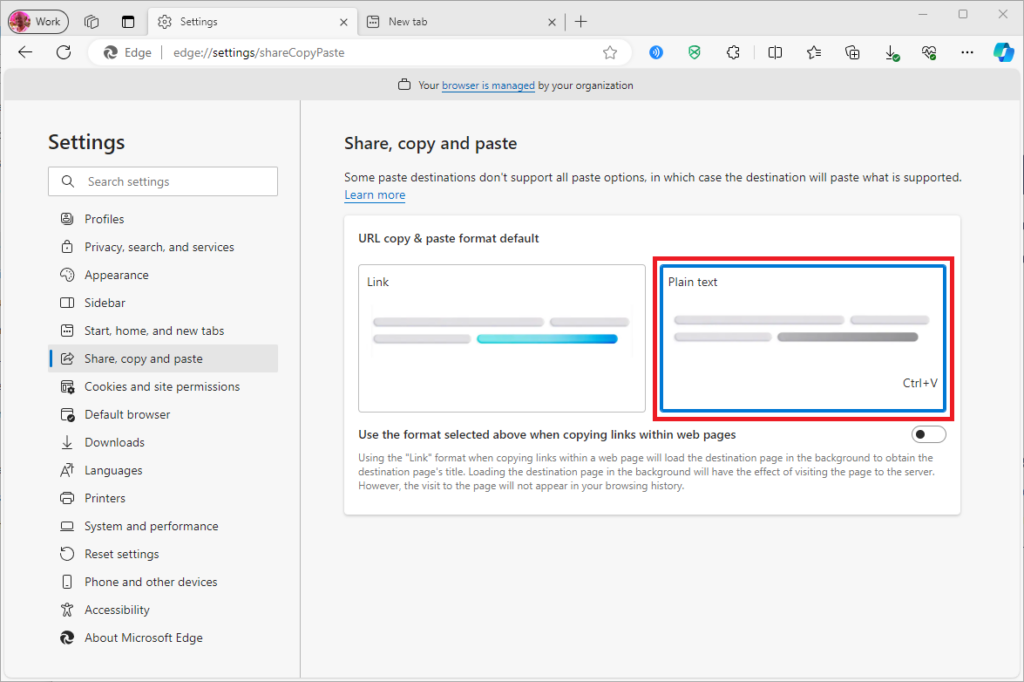This screenshot has height=682, width=1024.
Task: Open Reset settings
Action: click(163, 554)
